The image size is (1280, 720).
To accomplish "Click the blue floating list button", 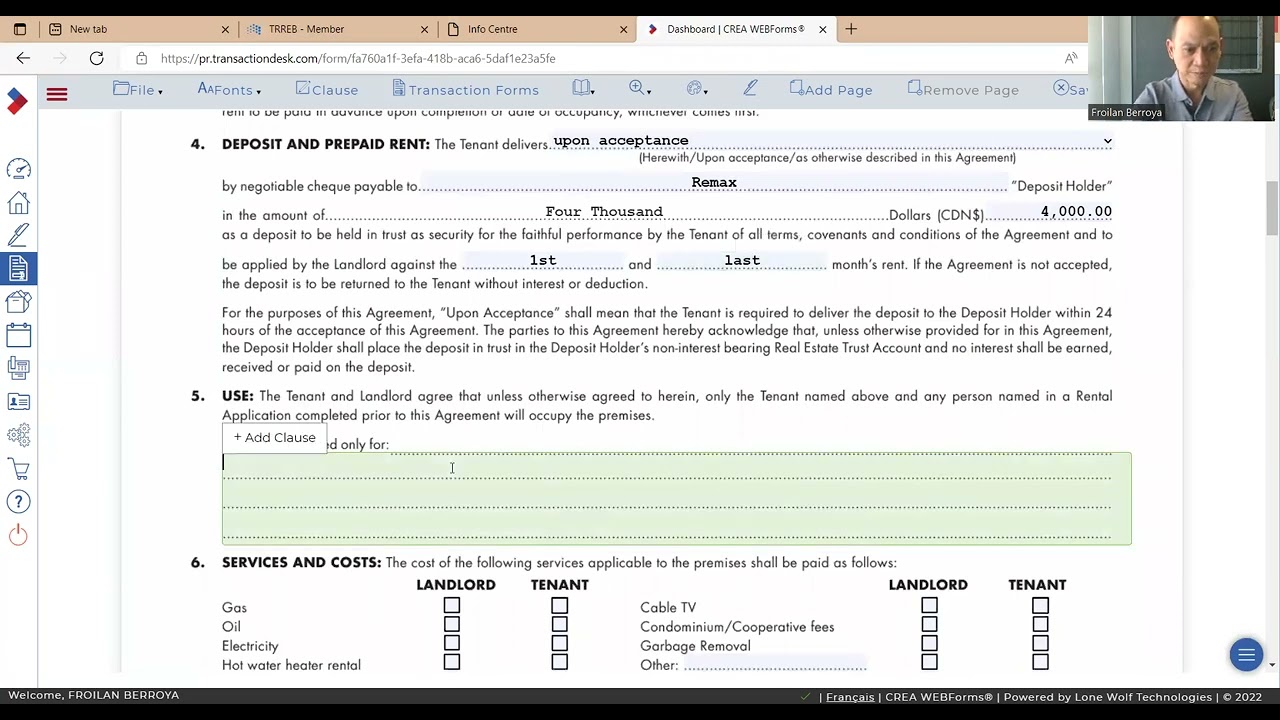I will tap(1246, 656).
